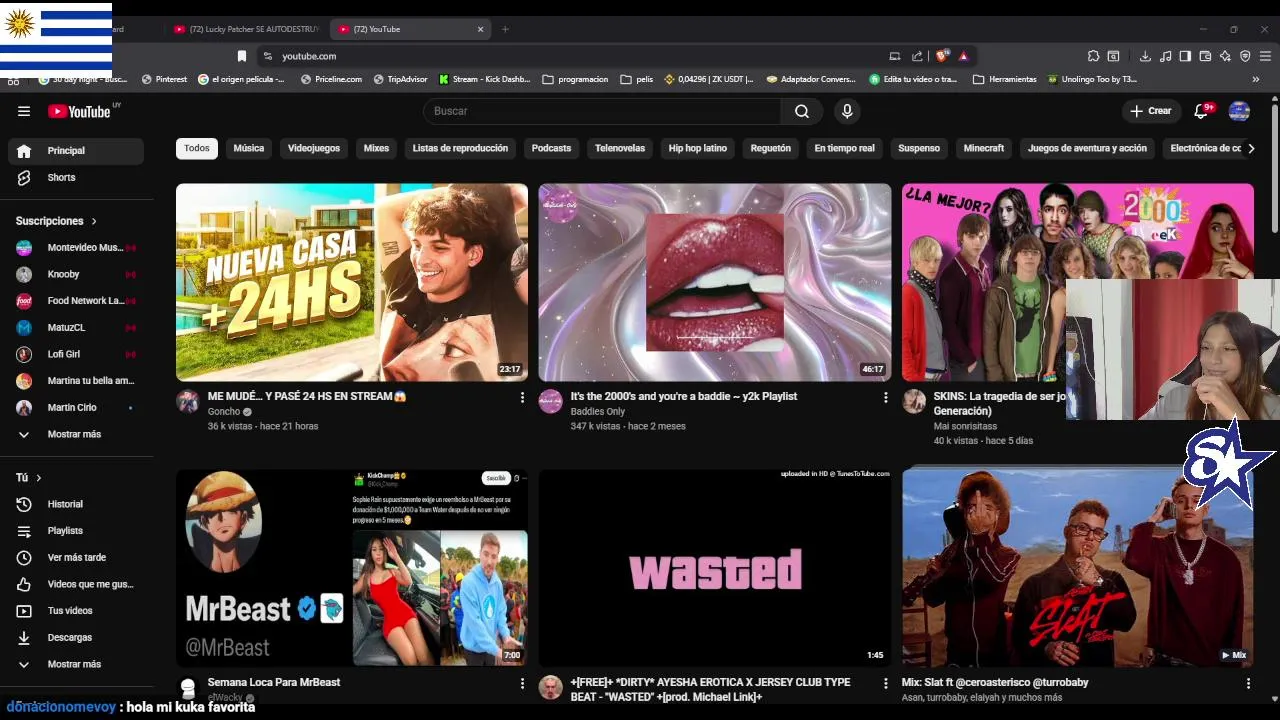Viewport: 1280px width, 720px height.
Task: Open Lofi Girl subscription channel
Action: point(76,354)
